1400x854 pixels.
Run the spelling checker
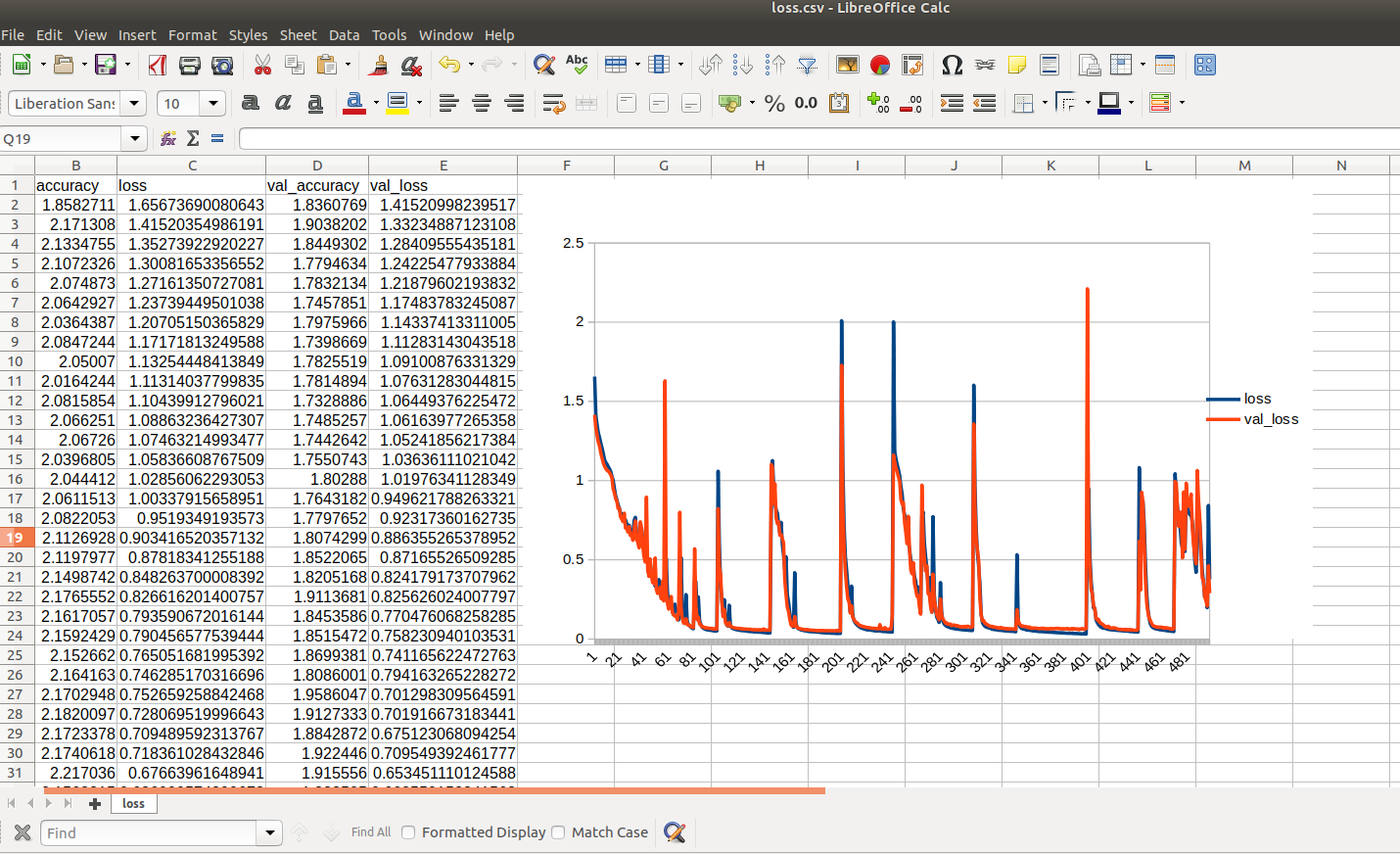[x=577, y=65]
